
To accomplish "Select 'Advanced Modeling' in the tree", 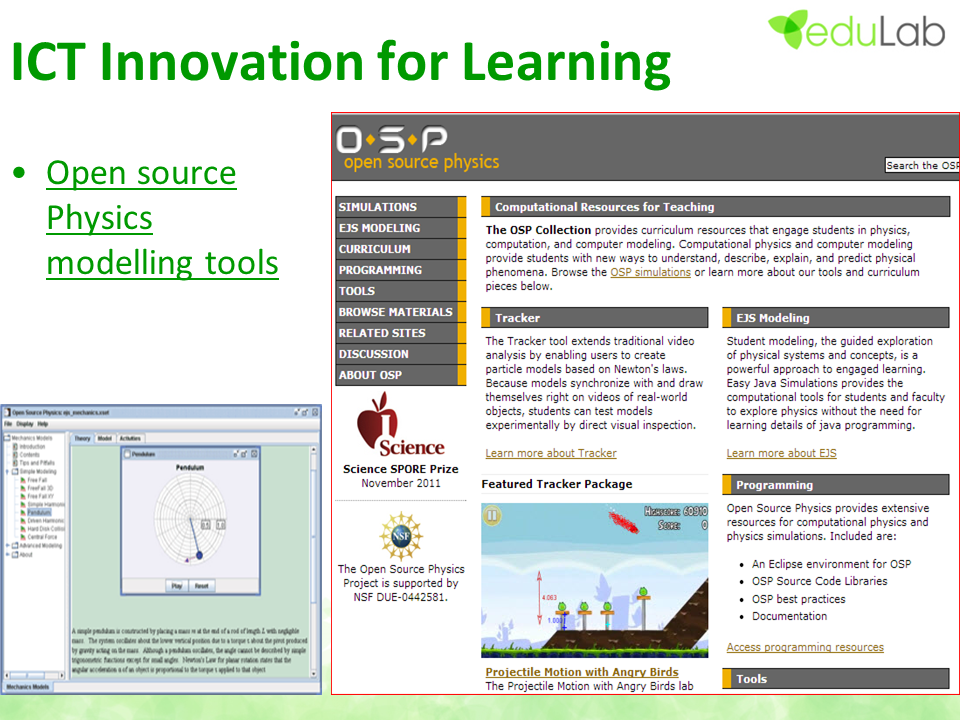I will [40, 545].
